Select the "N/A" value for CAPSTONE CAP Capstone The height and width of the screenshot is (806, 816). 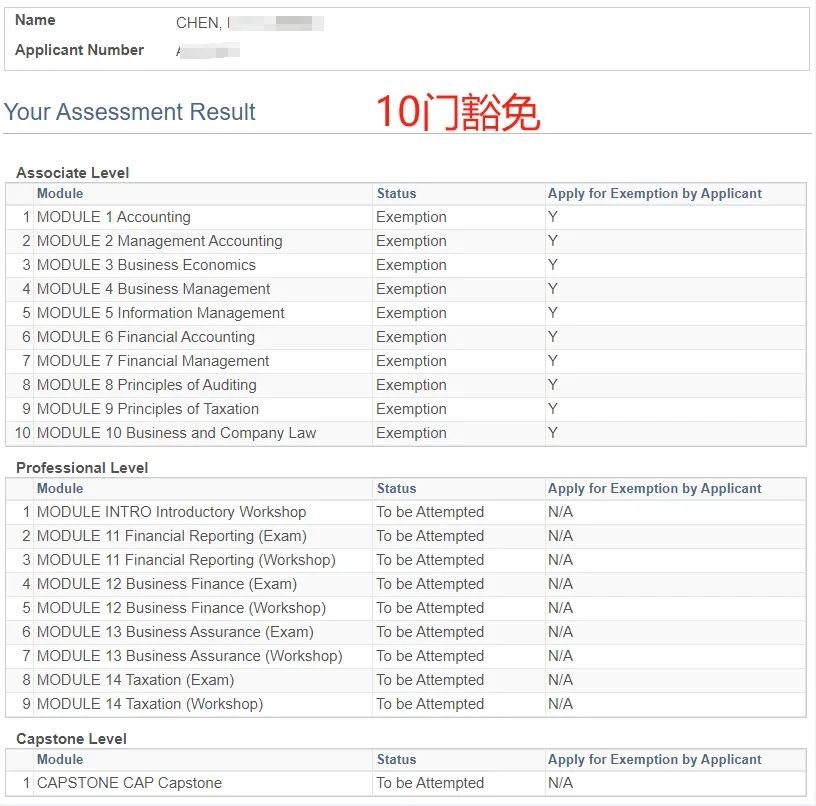coord(560,783)
